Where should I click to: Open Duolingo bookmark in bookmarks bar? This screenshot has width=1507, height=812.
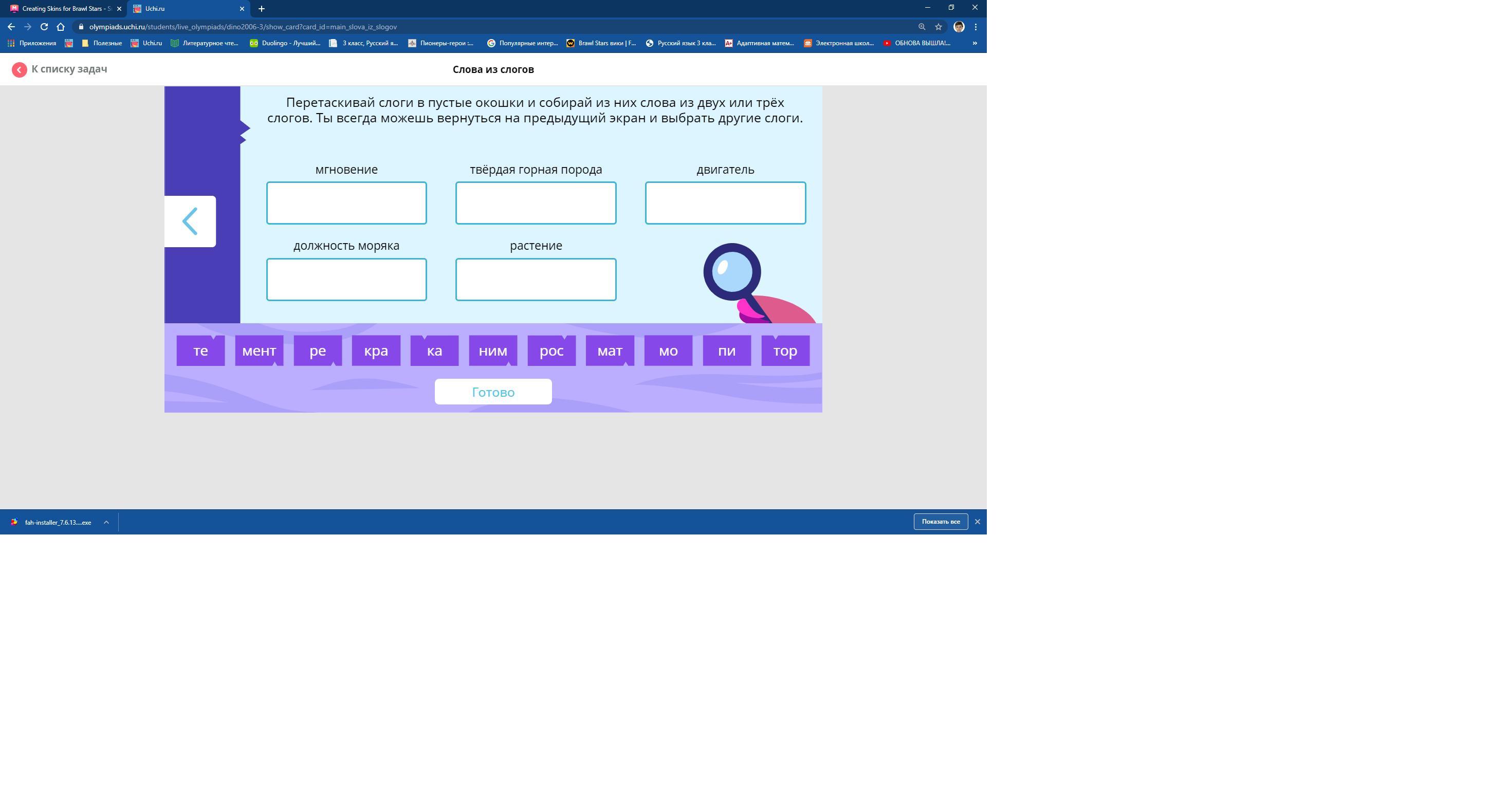click(x=285, y=43)
